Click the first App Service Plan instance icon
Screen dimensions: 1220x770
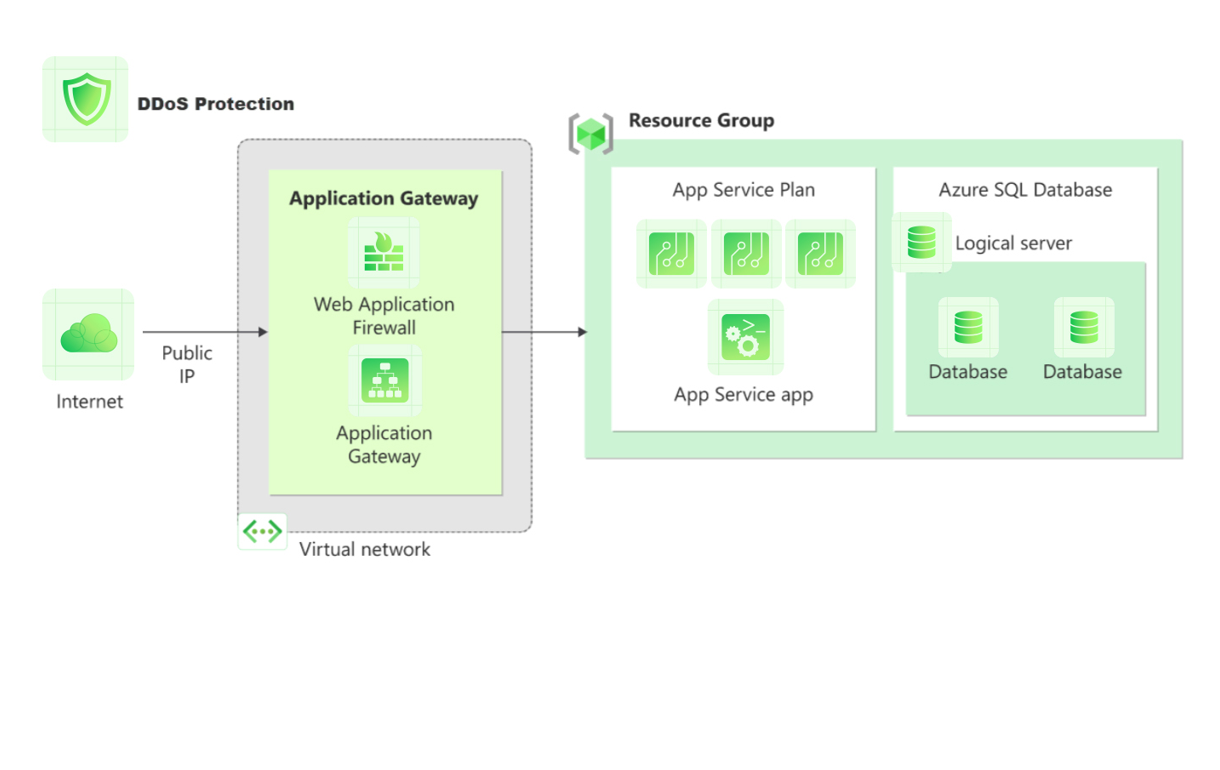pos(671,254)
